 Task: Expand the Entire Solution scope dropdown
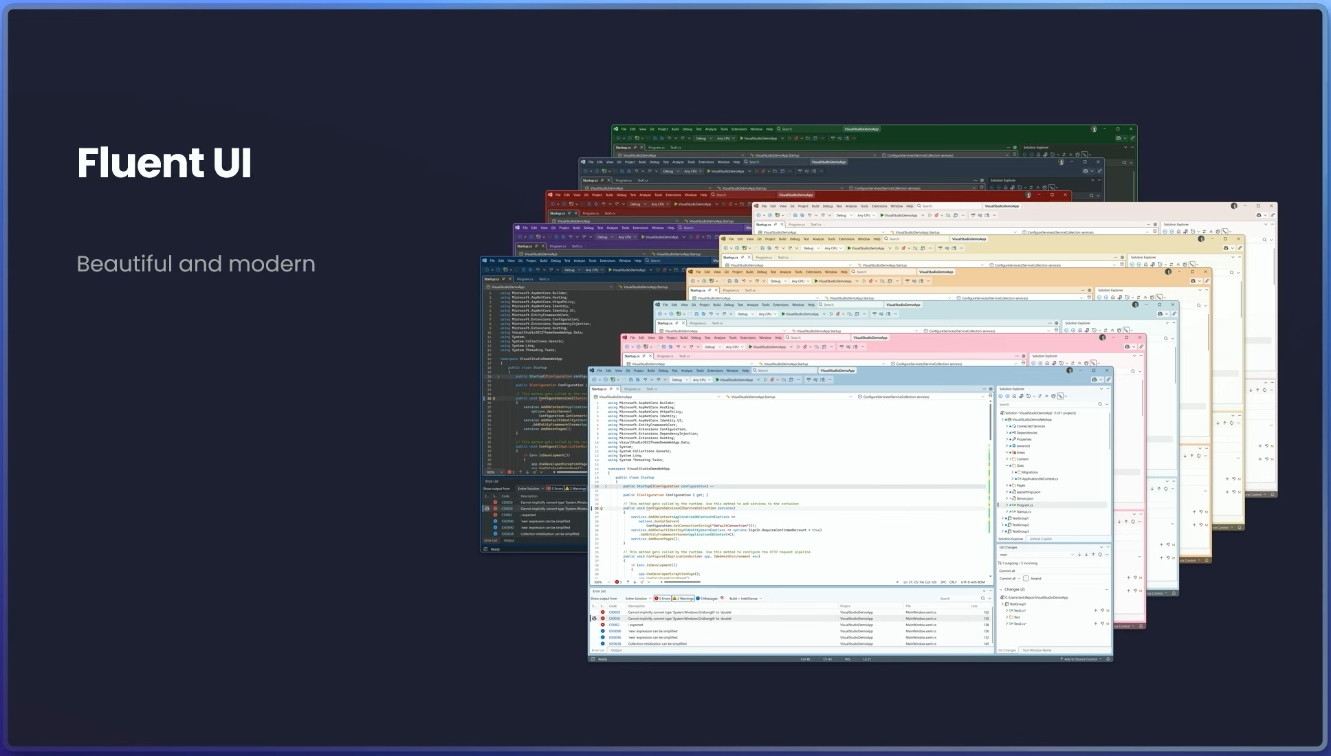(x=638, y=598)
